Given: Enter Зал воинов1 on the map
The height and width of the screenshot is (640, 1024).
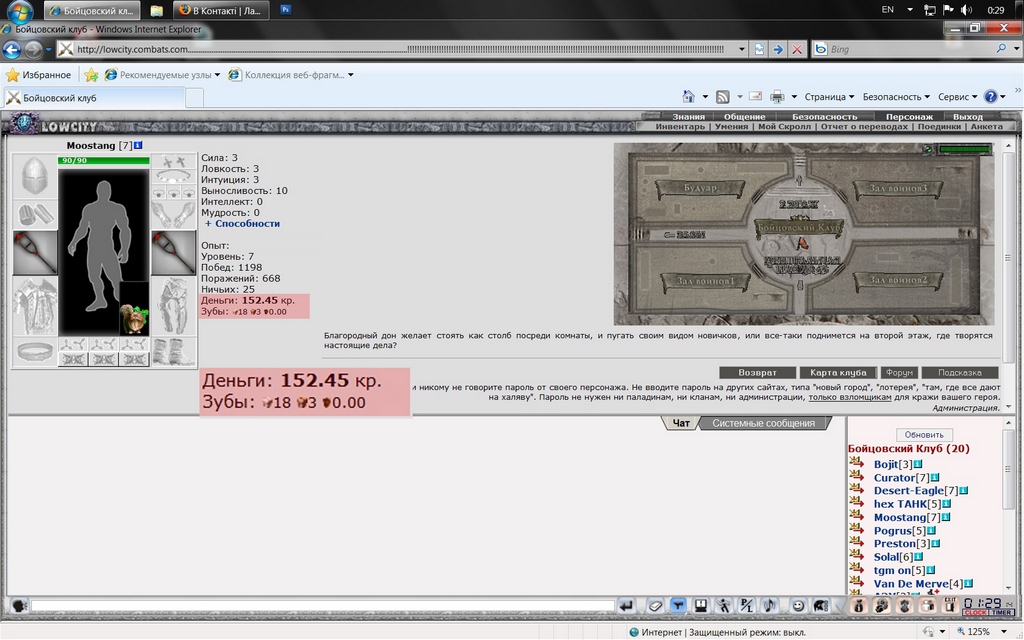Looking at the screenshot, I should [x=705, y=281].
